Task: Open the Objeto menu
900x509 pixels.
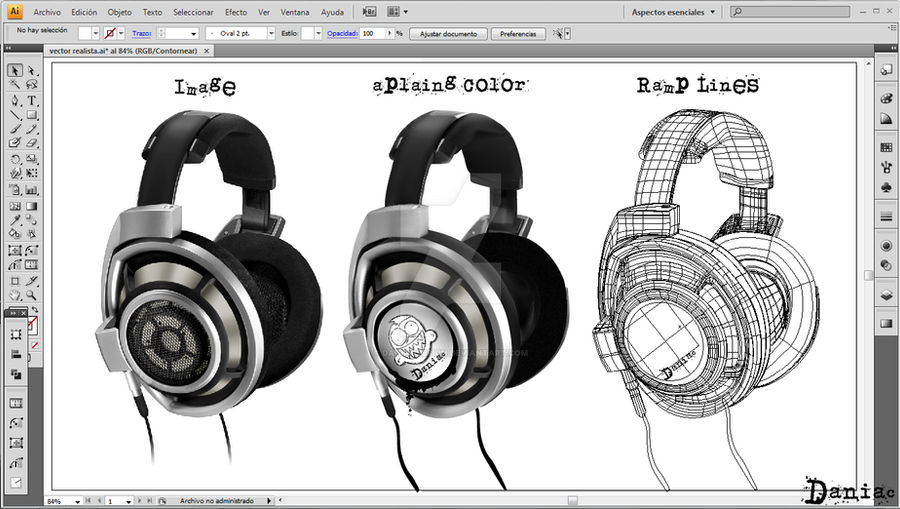Action: pos(119,12)
